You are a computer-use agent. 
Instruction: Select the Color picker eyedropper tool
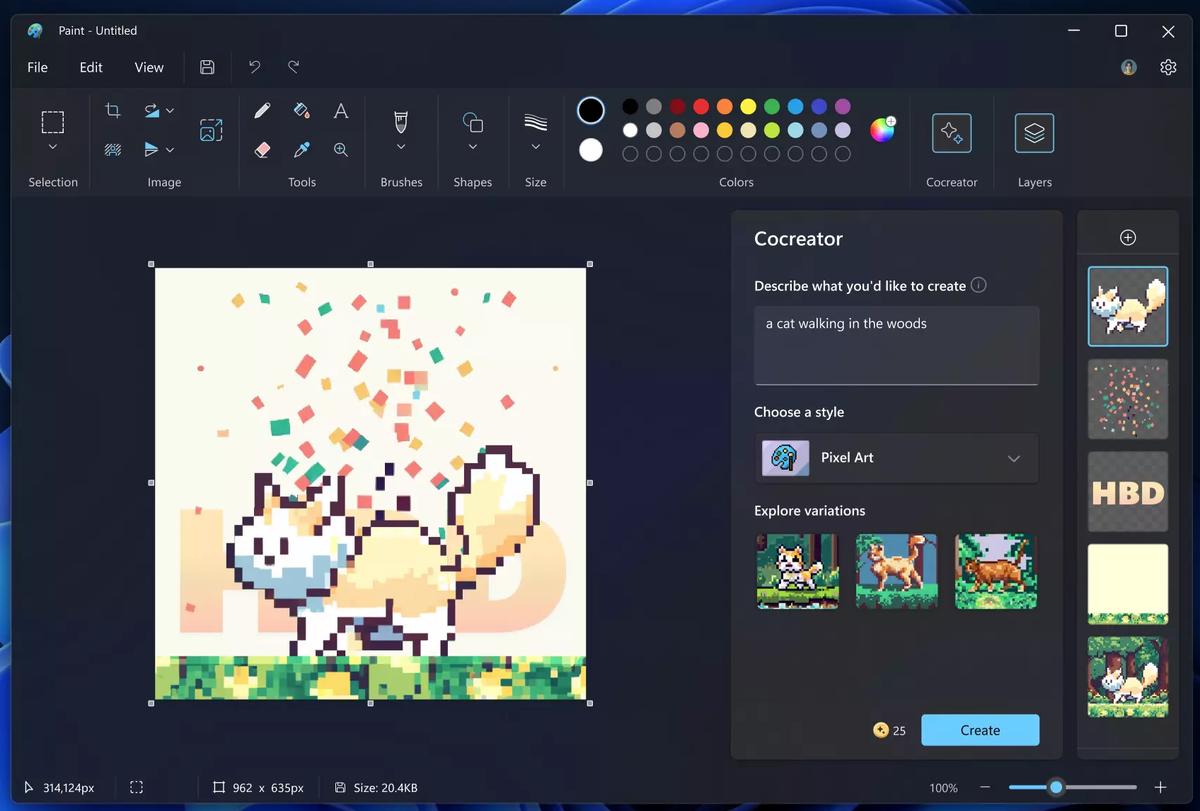coord(301,149)
